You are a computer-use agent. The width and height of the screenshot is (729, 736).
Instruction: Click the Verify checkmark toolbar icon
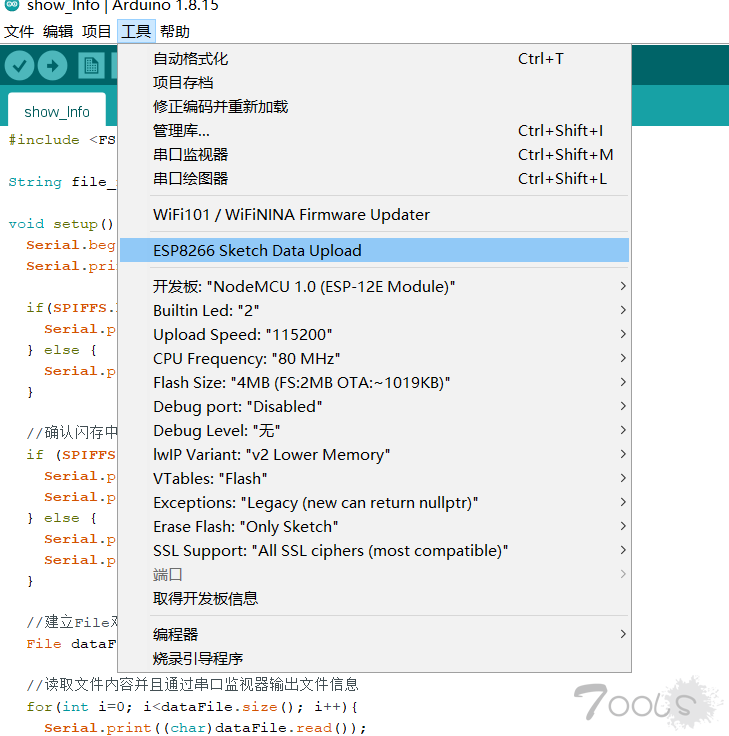point(19,65)
